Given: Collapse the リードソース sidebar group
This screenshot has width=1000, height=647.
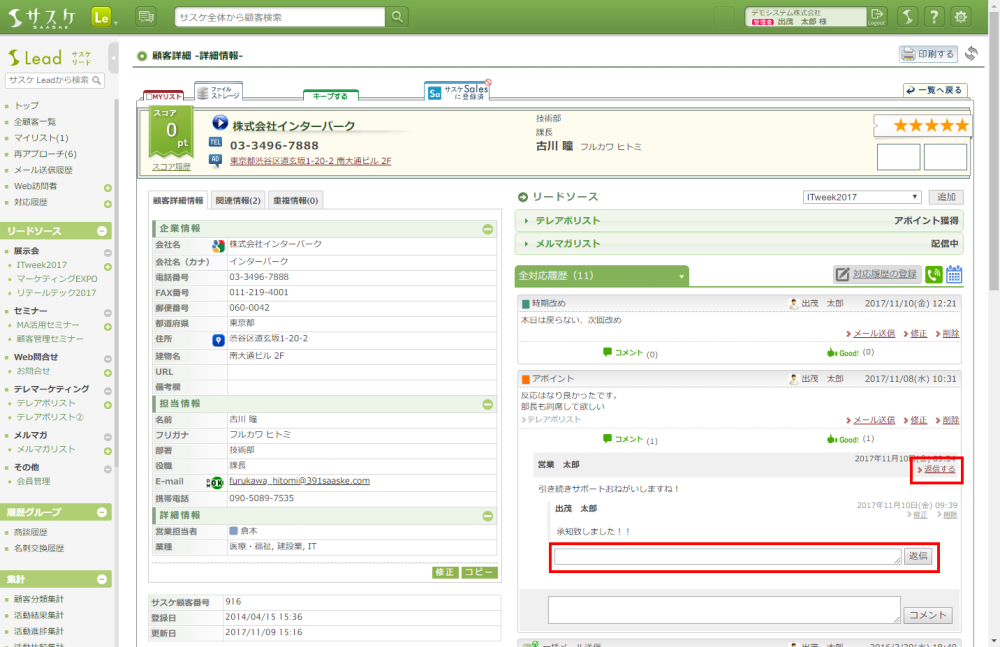Looking at the screenshot, I should 101,232.
